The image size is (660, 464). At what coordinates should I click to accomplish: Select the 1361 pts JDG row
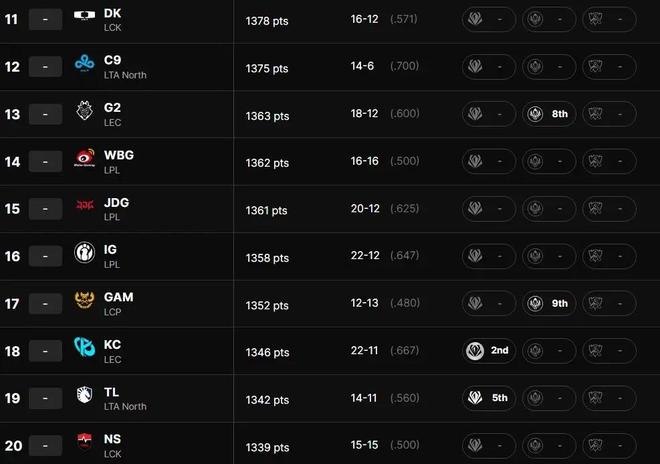click(330, 209)
